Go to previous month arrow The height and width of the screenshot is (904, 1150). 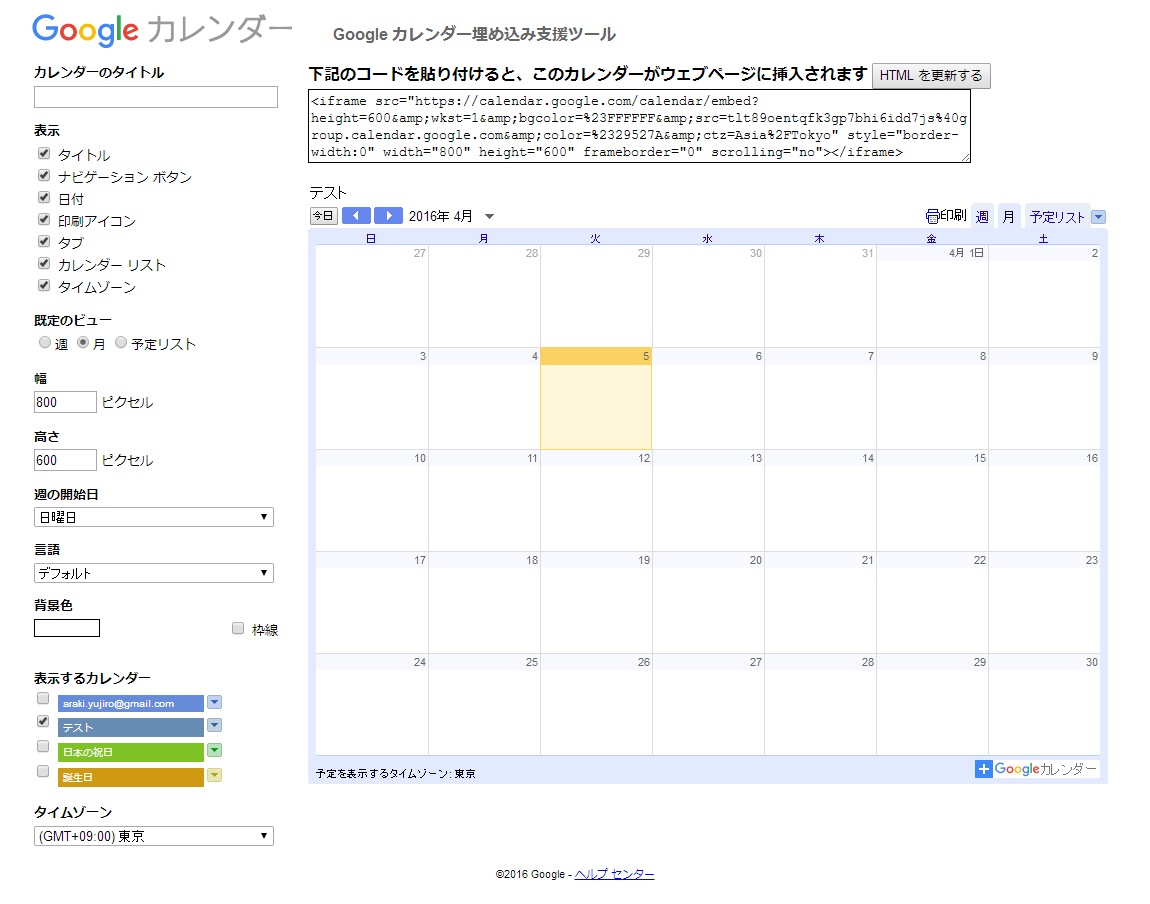click(356, 216)
